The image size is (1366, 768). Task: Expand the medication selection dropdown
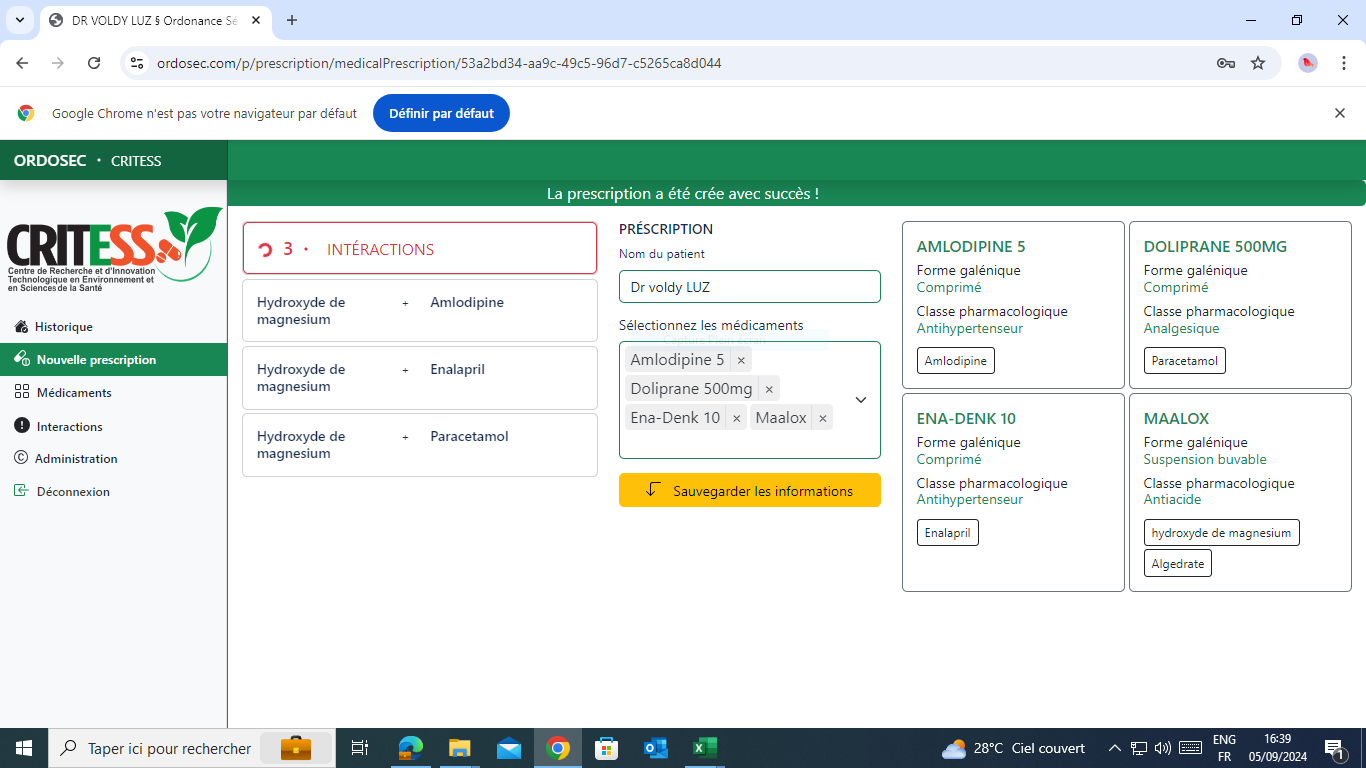[861, 400]
